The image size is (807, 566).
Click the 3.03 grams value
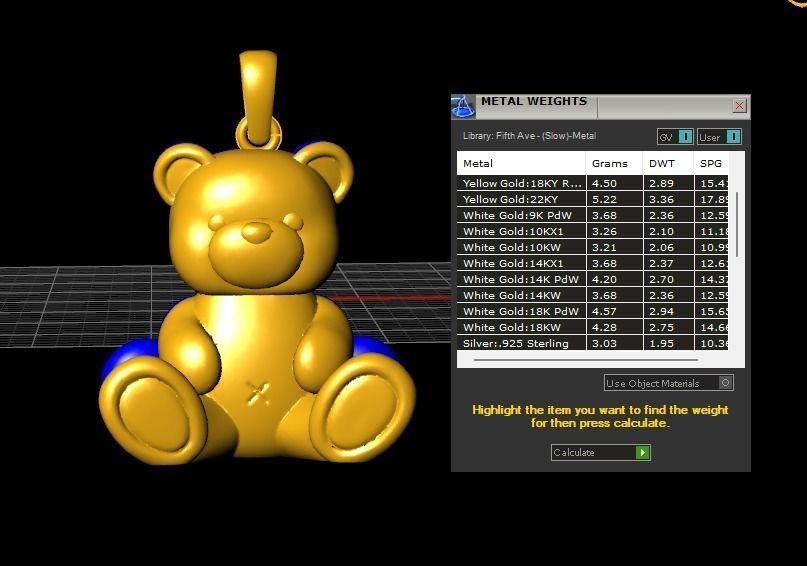[x=604, y=343]
